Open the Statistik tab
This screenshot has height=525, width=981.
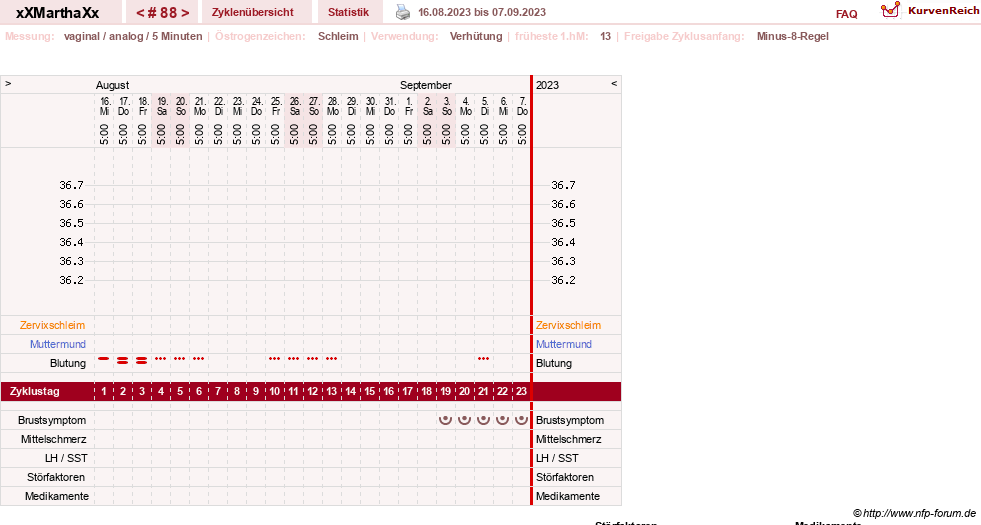[348, 12]
